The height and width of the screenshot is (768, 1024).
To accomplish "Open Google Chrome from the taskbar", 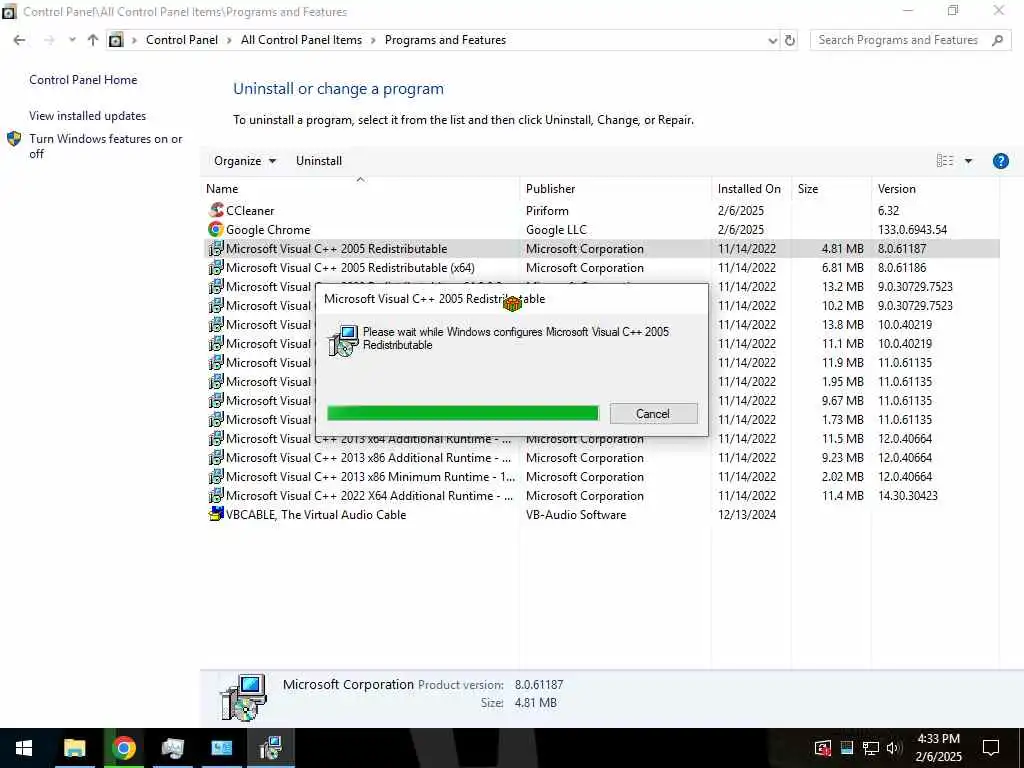I will [123, 748].
